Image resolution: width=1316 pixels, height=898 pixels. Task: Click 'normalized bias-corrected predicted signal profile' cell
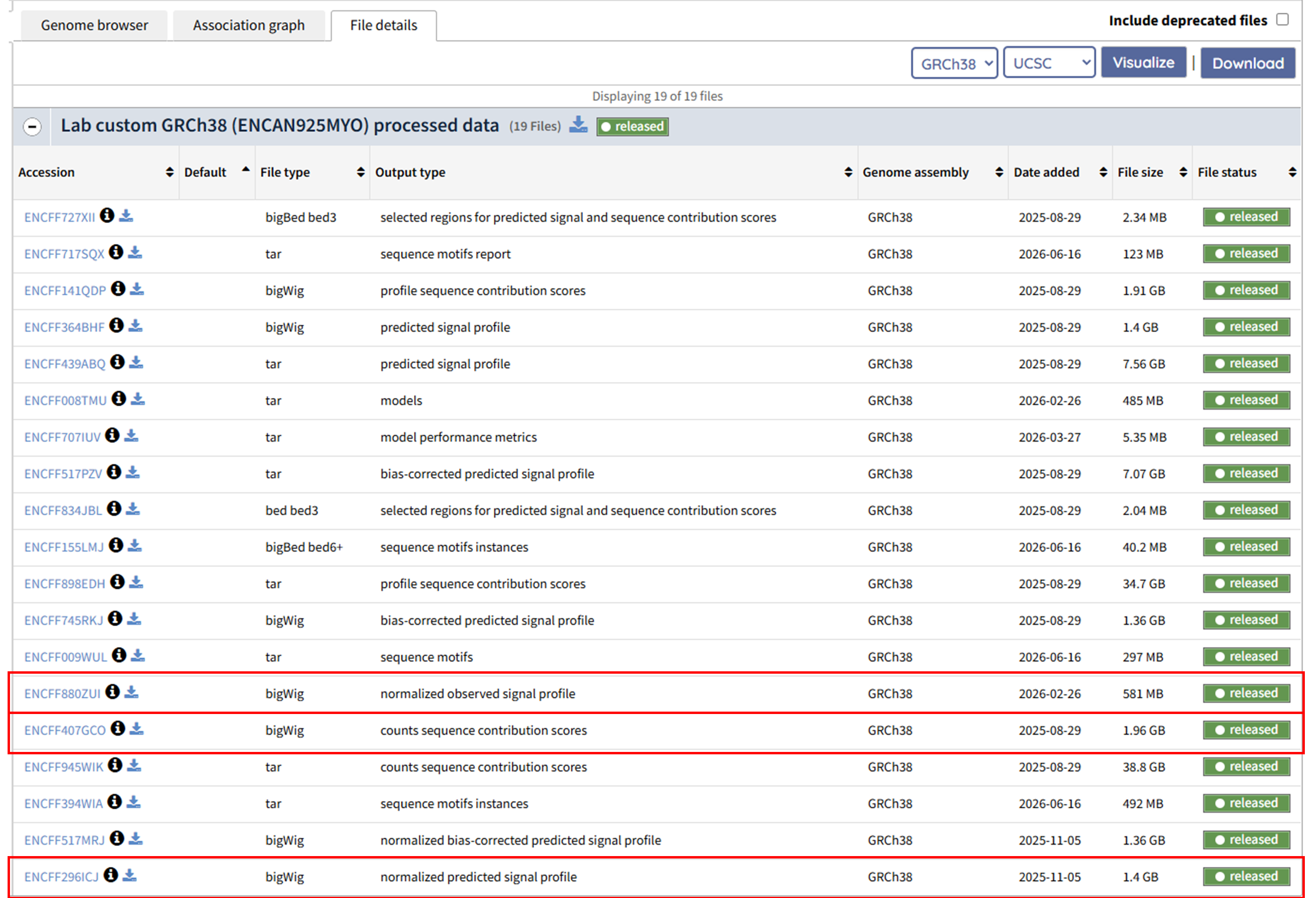tap(521, 841)
